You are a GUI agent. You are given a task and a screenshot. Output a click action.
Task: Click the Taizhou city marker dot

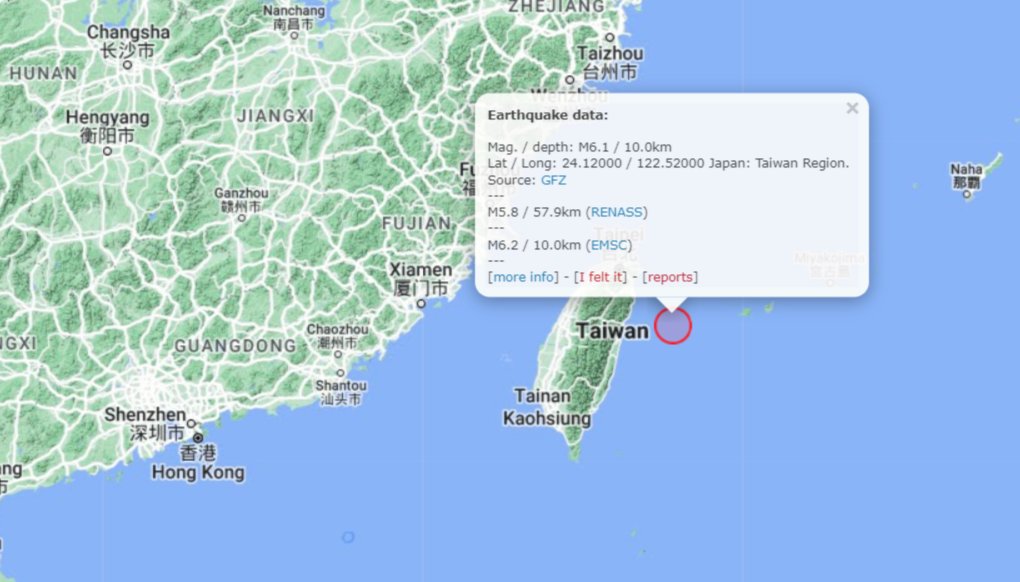point(610,38)
